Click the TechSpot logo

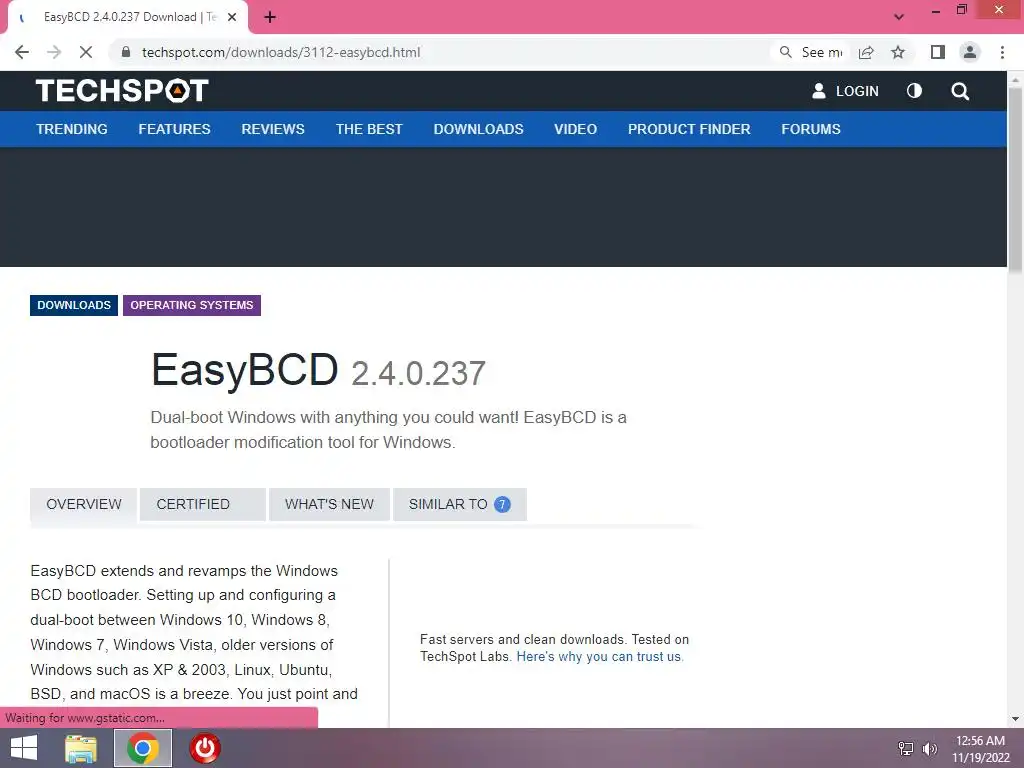click(x=122, y=91)
